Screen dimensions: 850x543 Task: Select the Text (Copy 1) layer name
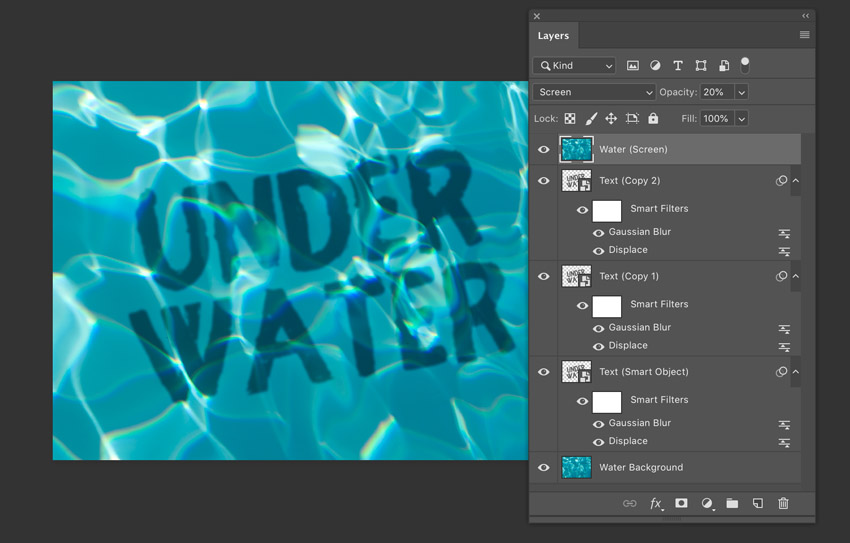pos(629,276)
